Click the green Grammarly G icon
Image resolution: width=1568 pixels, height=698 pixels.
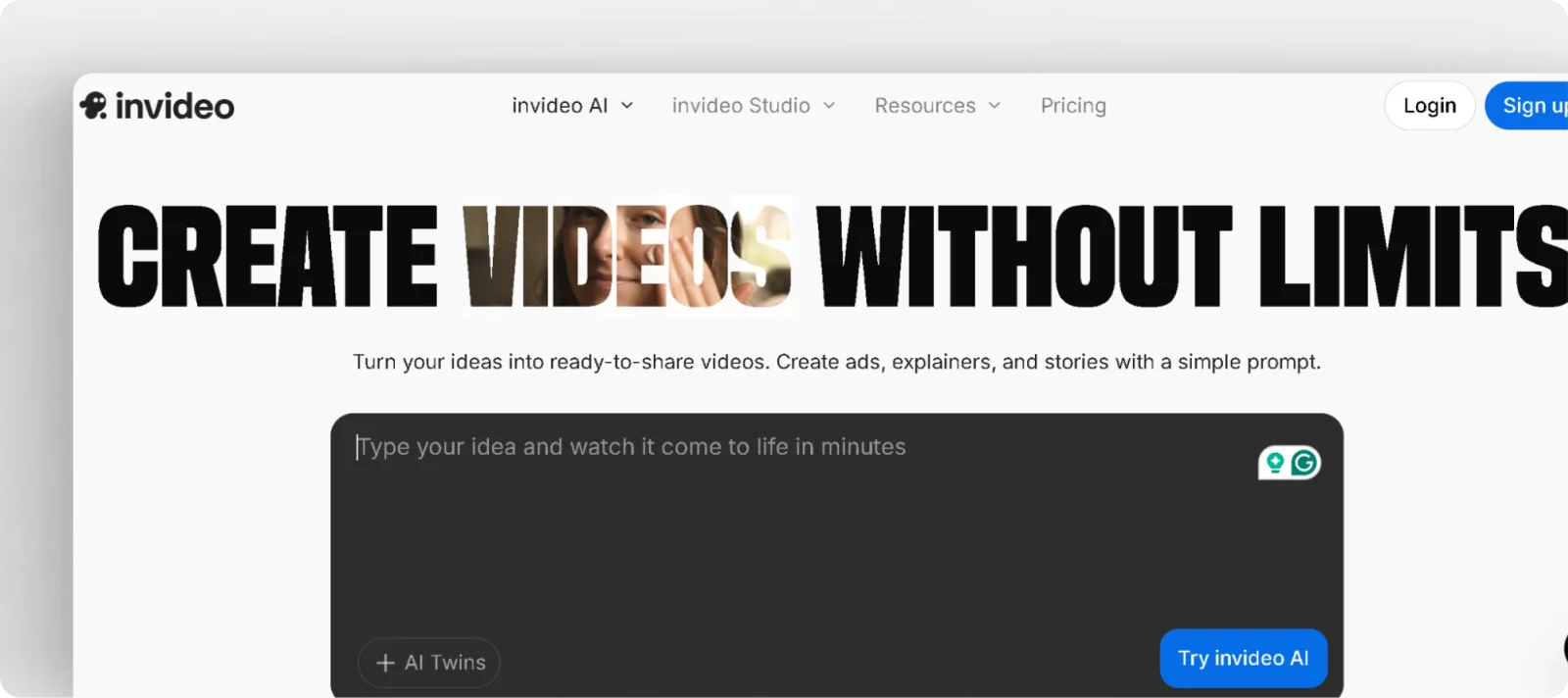(x=1304, y=463)
